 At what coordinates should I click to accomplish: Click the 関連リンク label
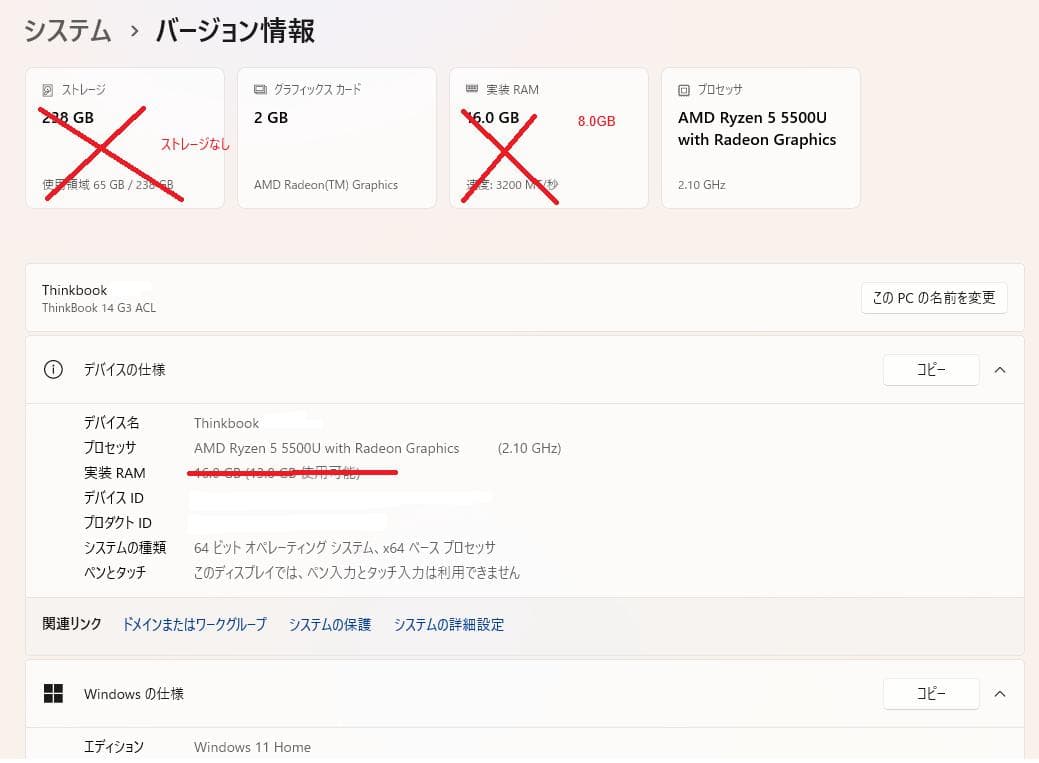(72, 624)
